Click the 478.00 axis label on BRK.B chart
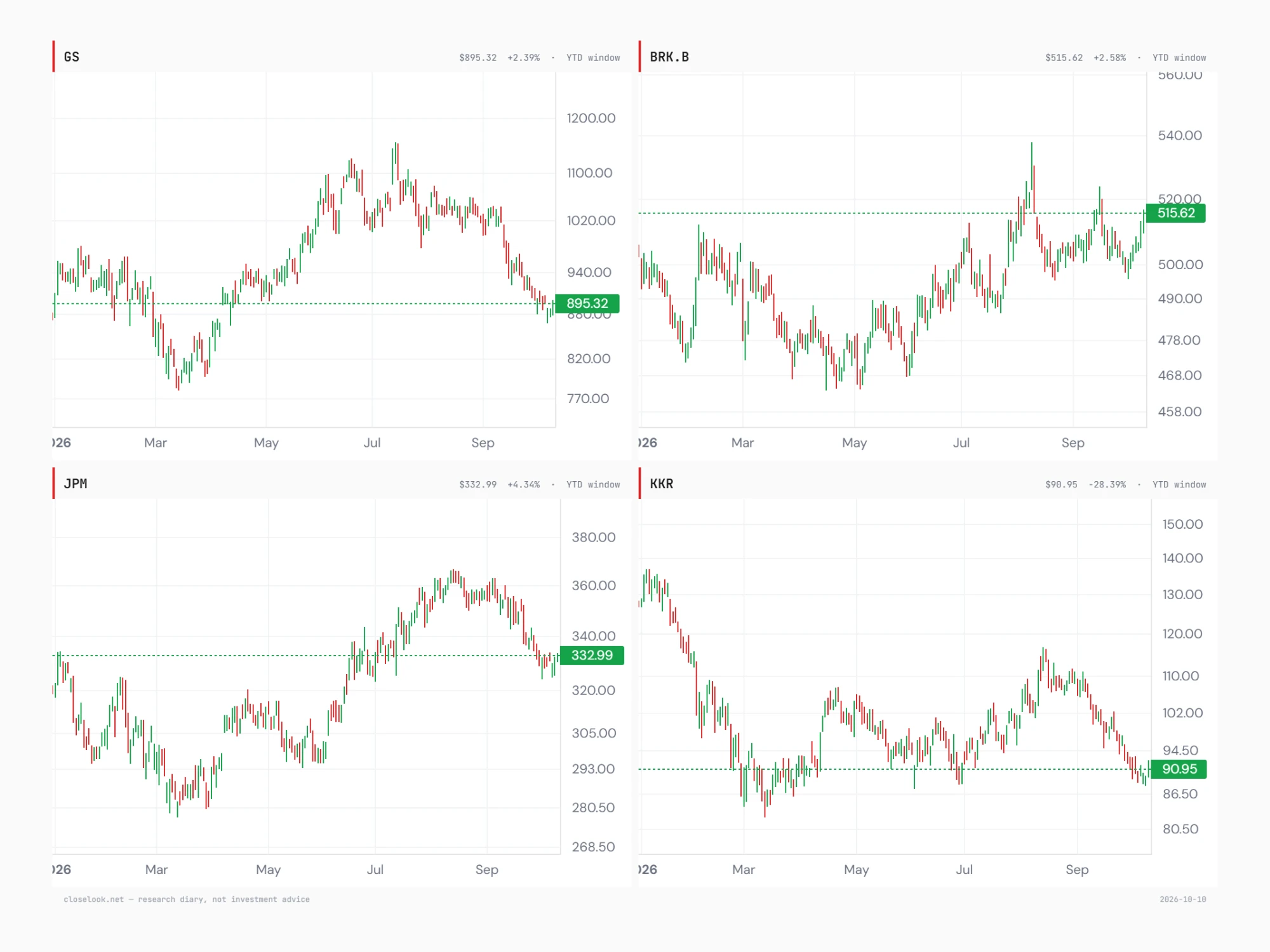Image resolution: width=1270 pixels, height=952 pixels. (x=1179, y=340)
